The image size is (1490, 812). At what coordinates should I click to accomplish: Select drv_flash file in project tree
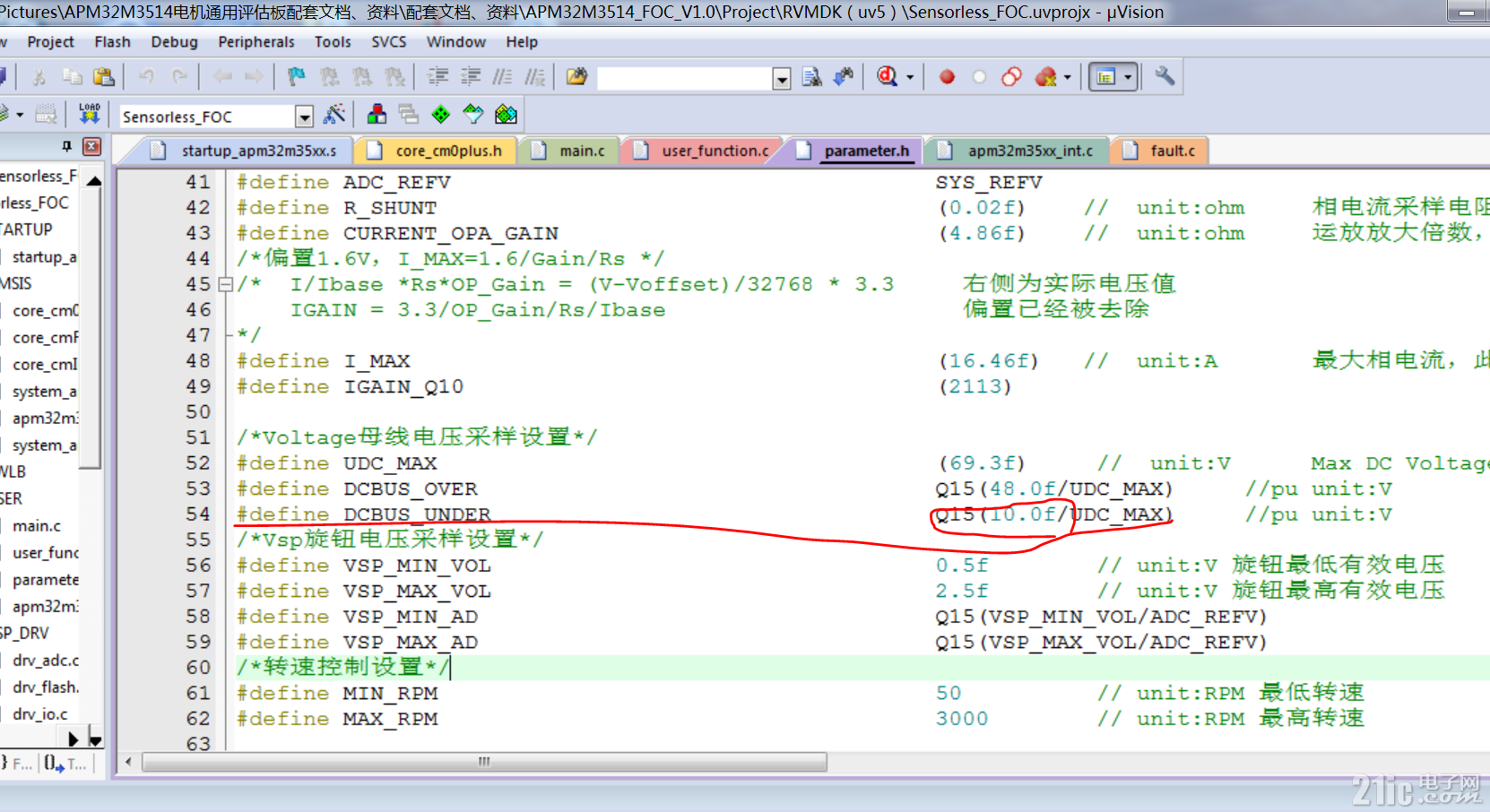[x=45, y=687]
